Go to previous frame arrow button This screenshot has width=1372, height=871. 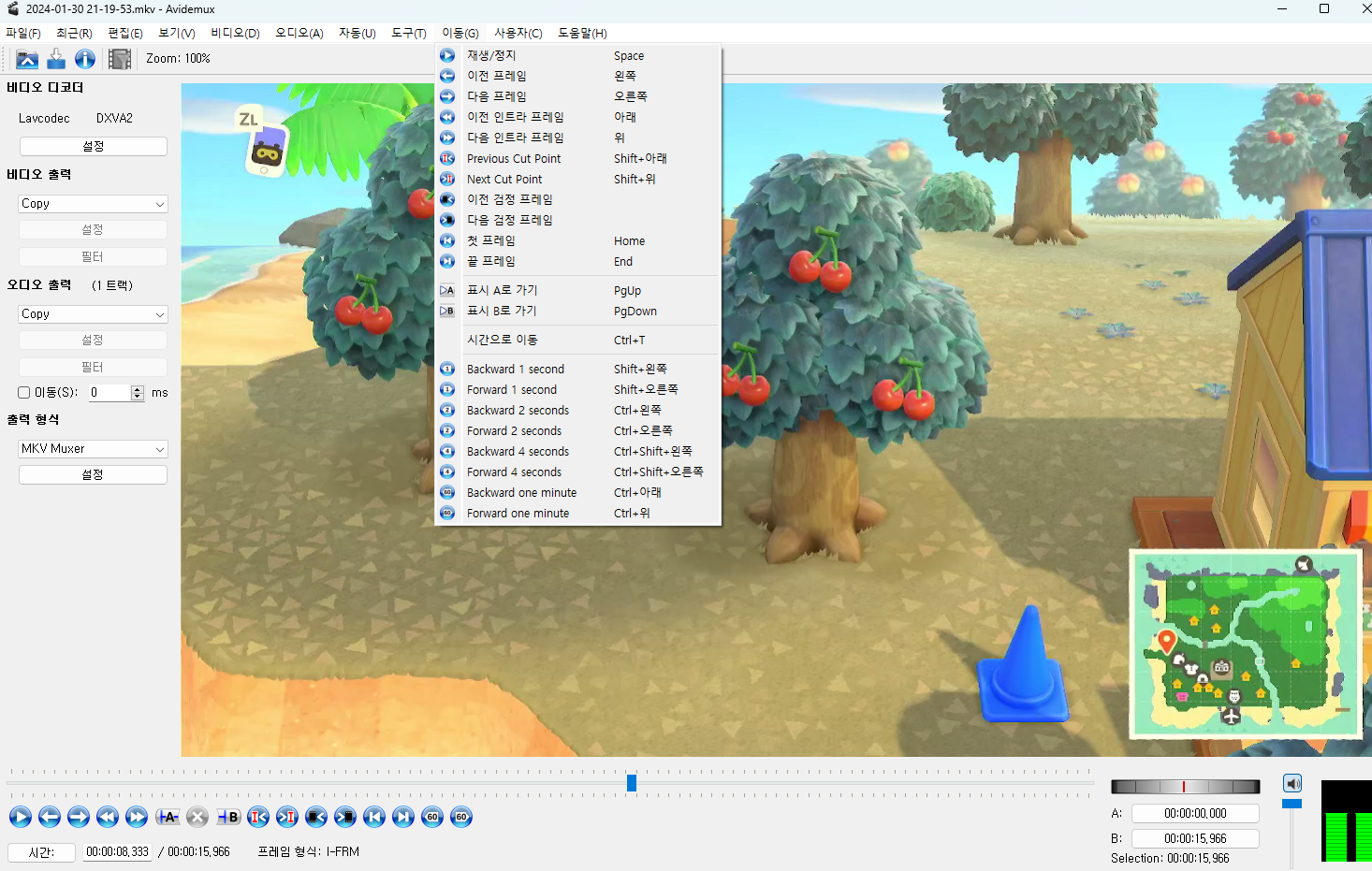[x=50, y=817]
